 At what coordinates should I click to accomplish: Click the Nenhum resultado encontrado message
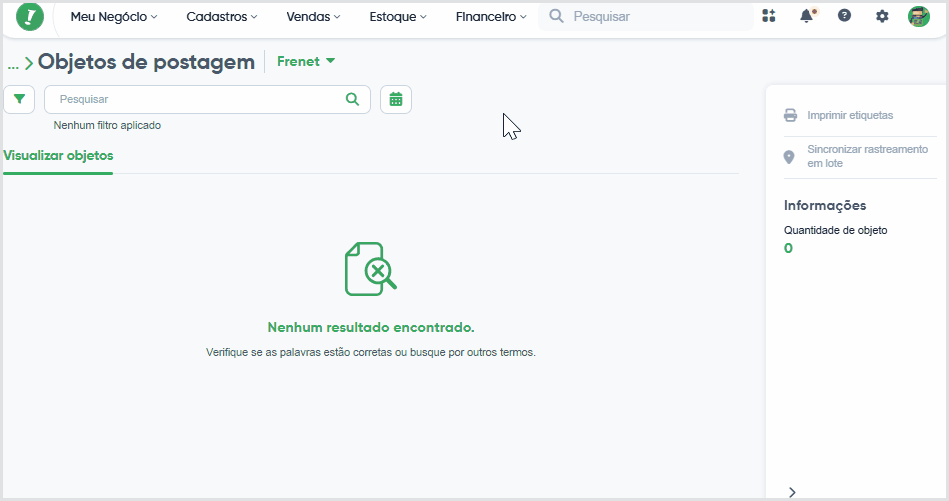point(371,327)
